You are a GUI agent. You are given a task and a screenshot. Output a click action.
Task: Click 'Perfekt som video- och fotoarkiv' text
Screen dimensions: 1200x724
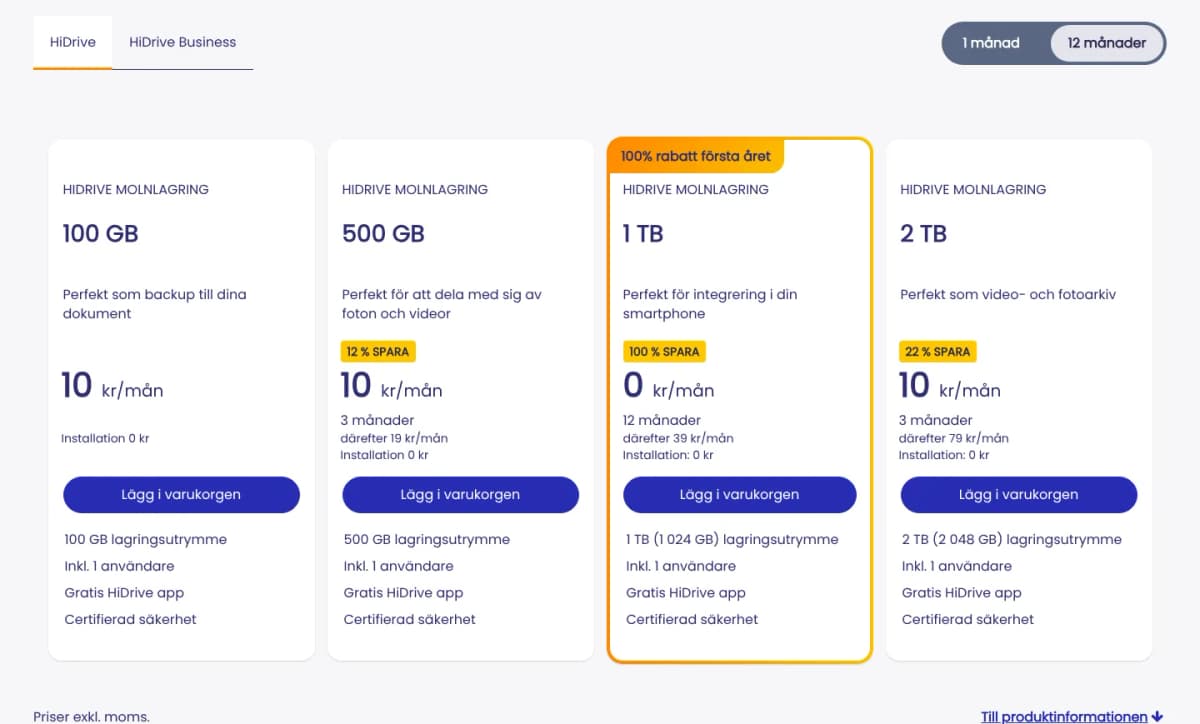(x=1008, y=295)
